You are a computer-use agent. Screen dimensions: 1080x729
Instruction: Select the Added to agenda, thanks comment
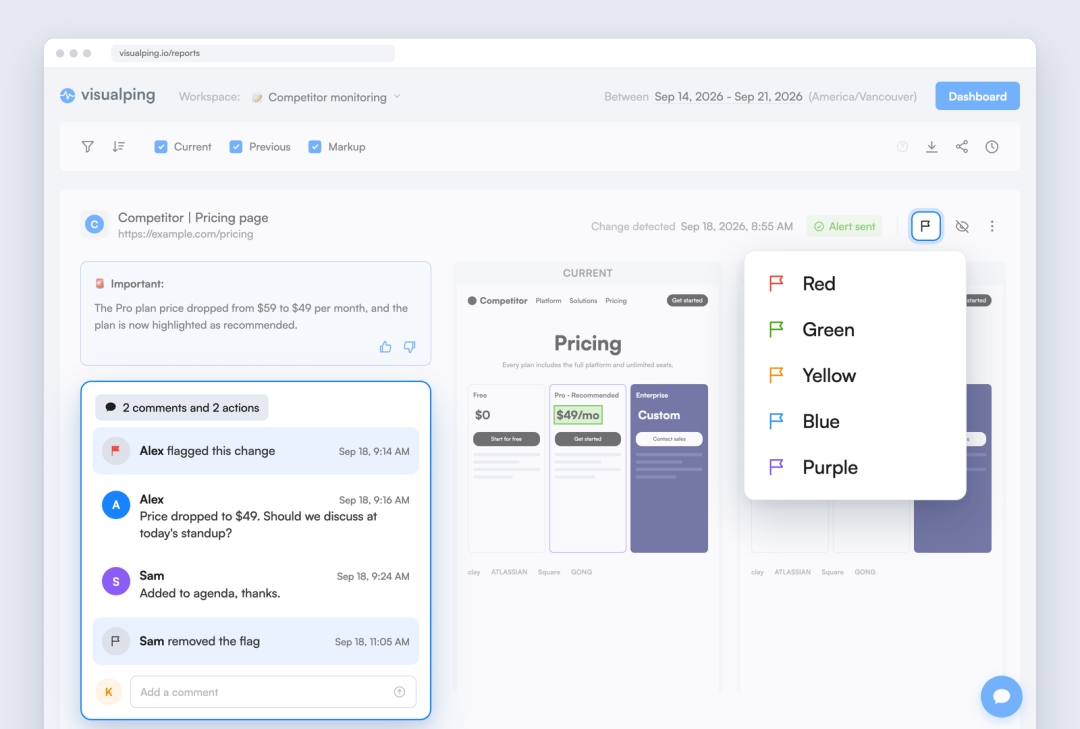pyautogui.click(x=209, y=593)
